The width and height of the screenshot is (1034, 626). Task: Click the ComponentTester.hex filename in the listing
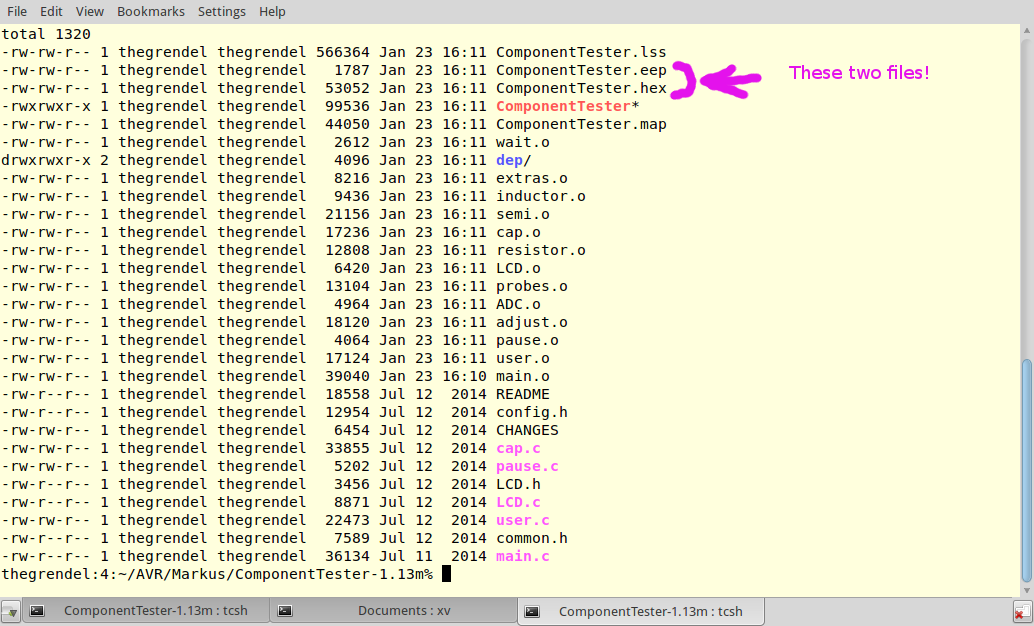coord(579,88)
